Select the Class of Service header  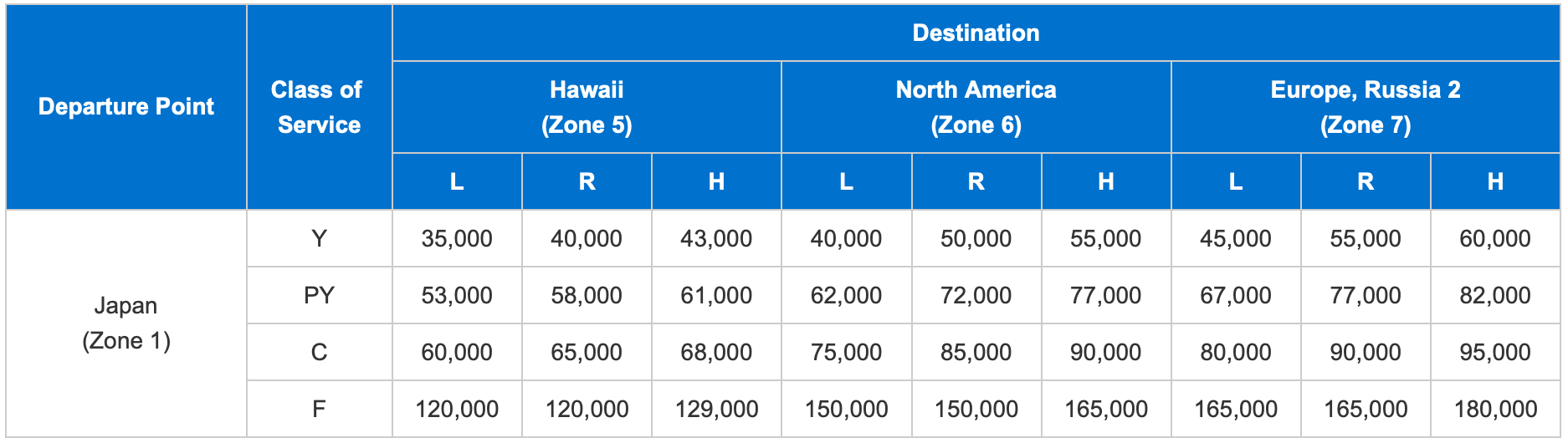point(319,107)
